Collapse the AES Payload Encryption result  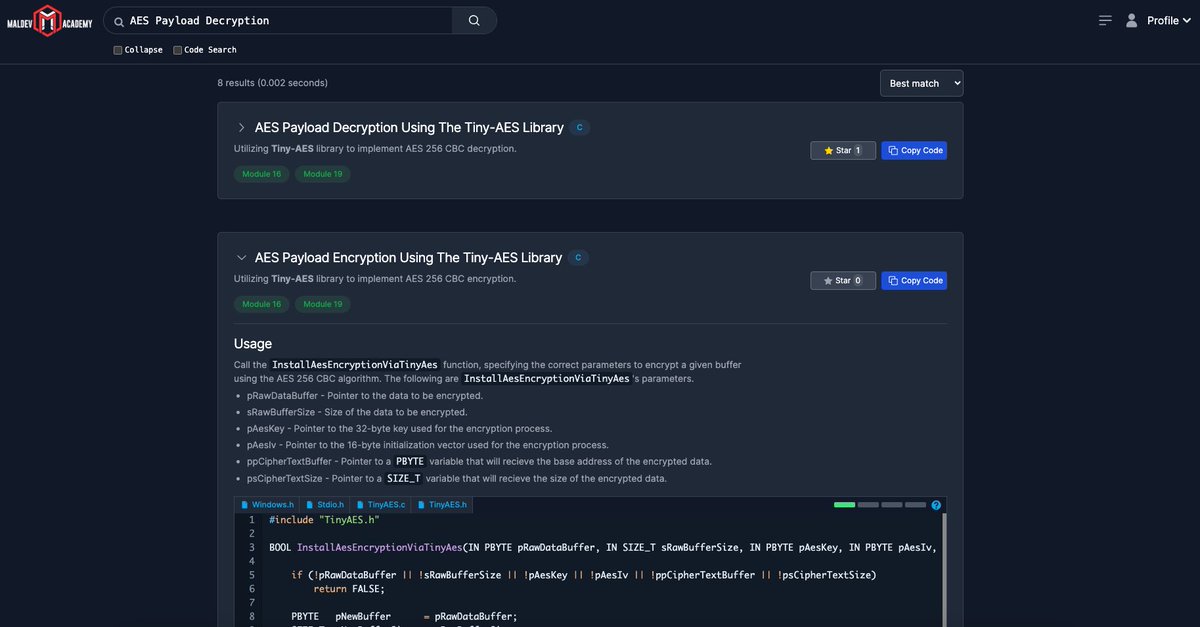[241, 258]
